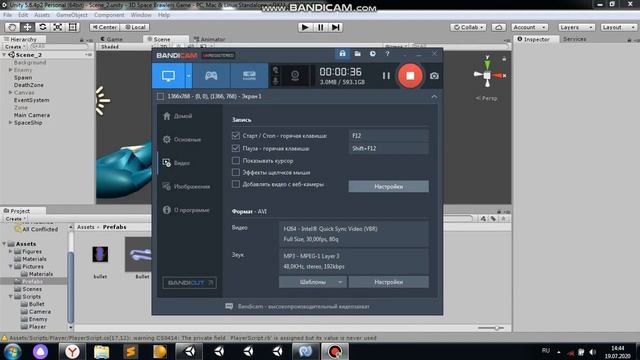Click F12 start/stop hotkey field
The width and height of the screenshot is (640, 360).
pyautogui.click(x=388, y=136)
